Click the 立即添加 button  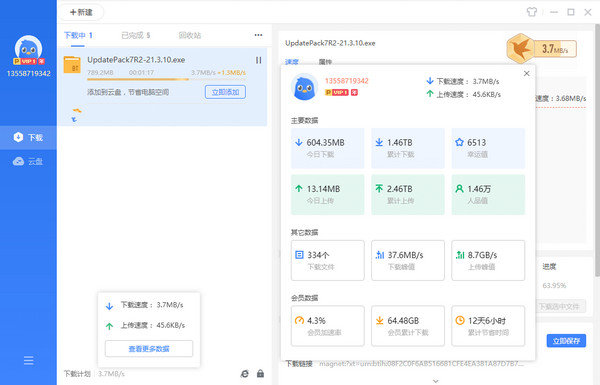[x=225, y=92]
